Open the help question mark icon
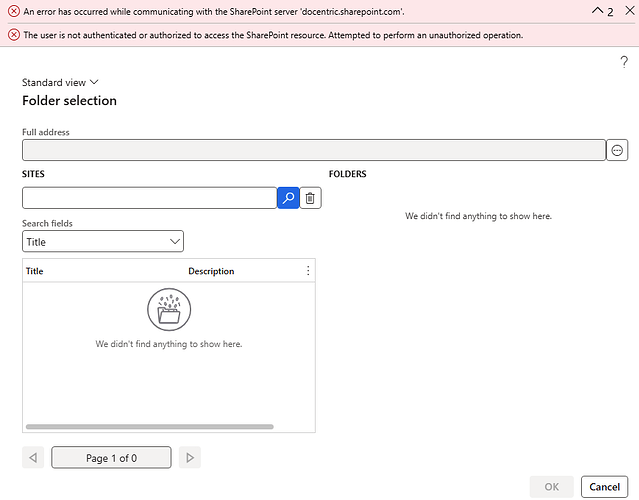The image size is (639, 500). pyautogui.click(x=624, y=62)
